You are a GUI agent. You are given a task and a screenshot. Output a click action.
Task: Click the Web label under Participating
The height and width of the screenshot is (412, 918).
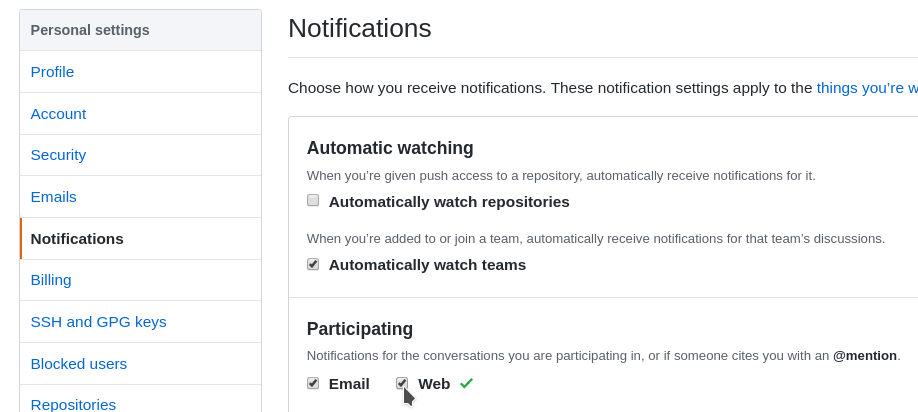434,384
